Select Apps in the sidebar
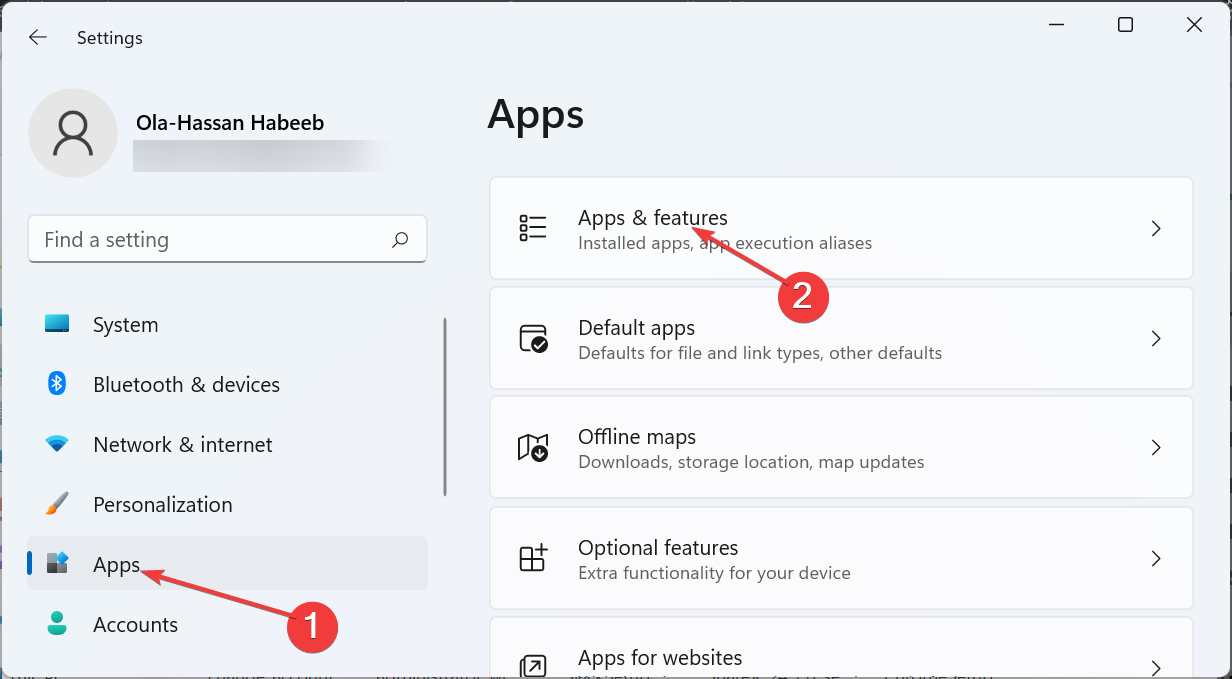Image resolution: width=1232 pixels, height=679 pixels. (117, 564)
